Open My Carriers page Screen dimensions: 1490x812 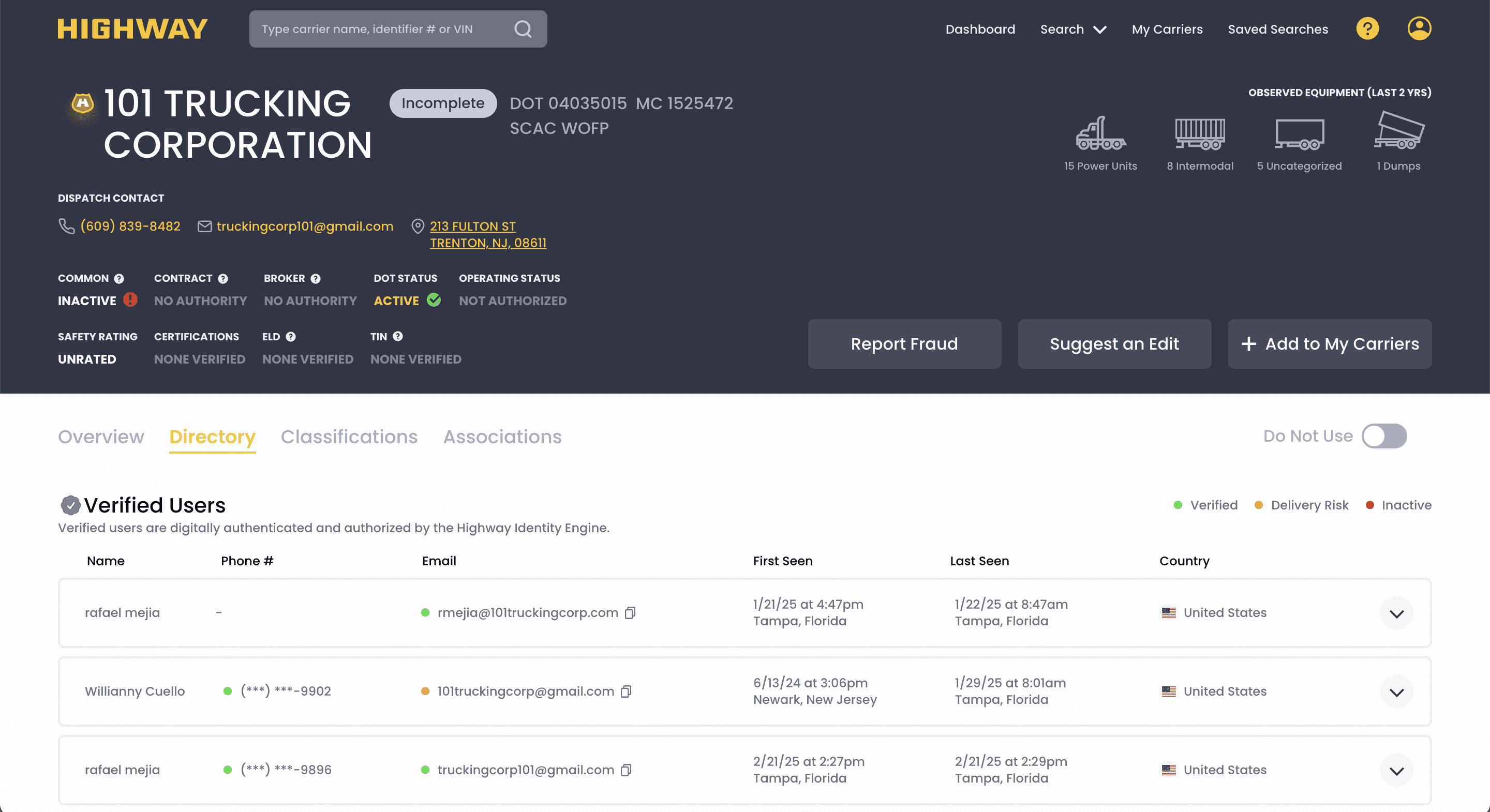[1167, 29]
